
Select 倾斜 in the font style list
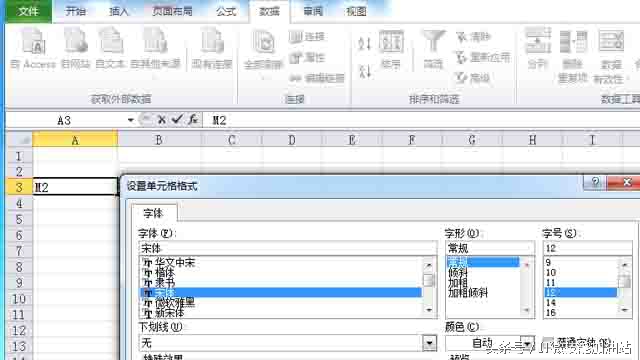pos(483,272)
